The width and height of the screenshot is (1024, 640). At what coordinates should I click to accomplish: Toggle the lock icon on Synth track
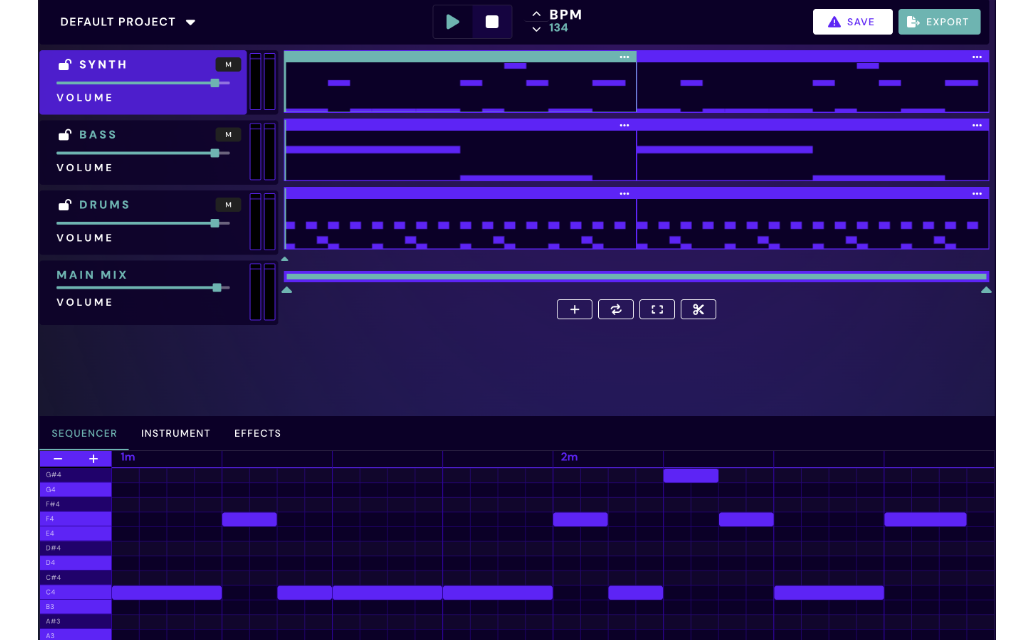tap(65, 65)
